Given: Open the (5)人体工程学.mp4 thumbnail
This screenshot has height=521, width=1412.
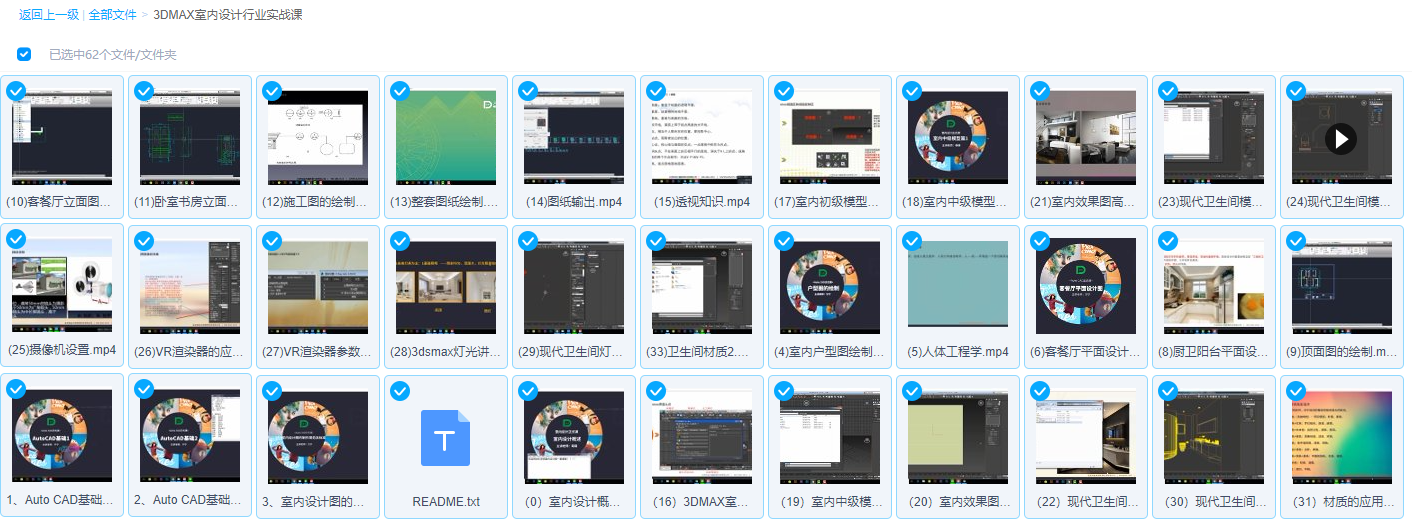Looking at the screenshot, I should click(957, 286).
